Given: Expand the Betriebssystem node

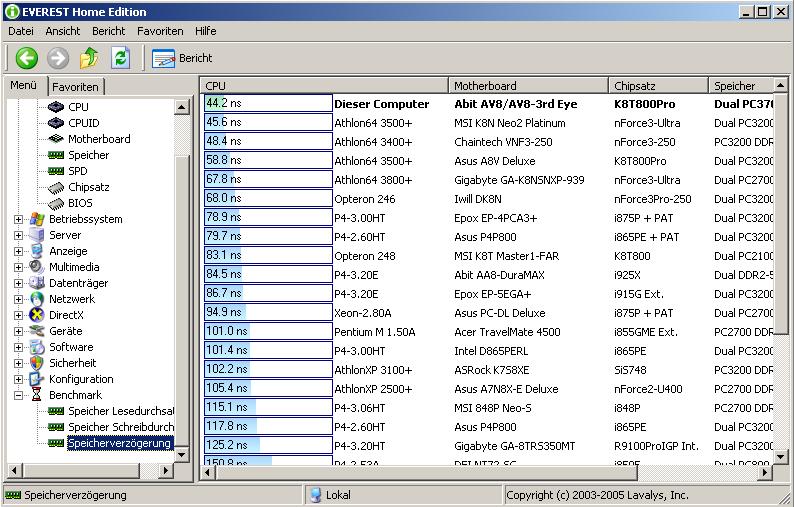Looking at the screenshot, I should (19, 219).
